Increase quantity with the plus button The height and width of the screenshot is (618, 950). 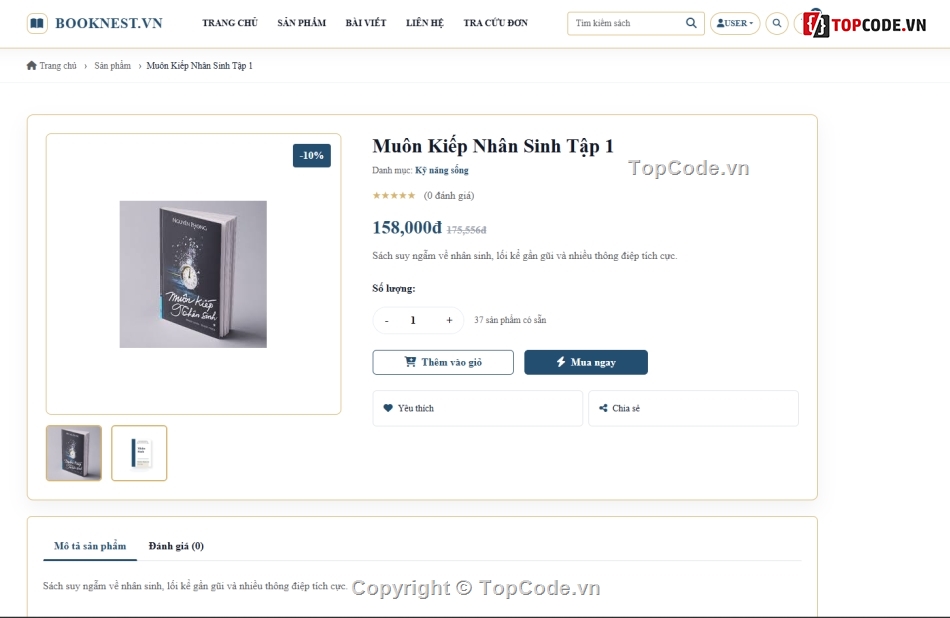click(x=449, y=320)
